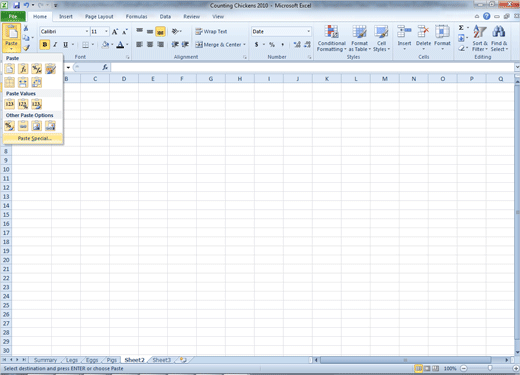Select the Transpose paste option icon
Viewport: 520px width, 375px height.
point(37,82)
